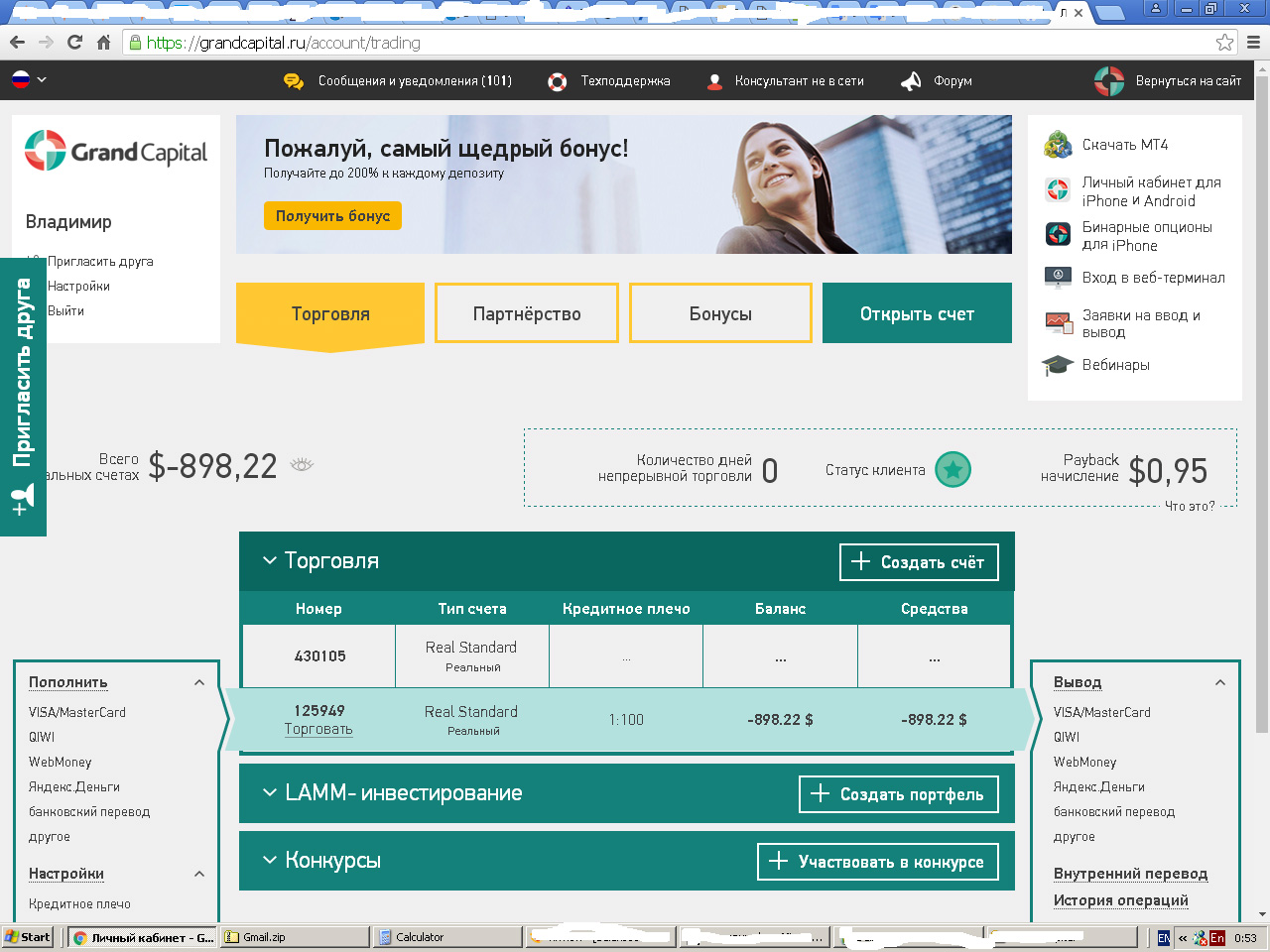Click account number 430105 cell
The image size is (1270, 952).
coord(319,655)
